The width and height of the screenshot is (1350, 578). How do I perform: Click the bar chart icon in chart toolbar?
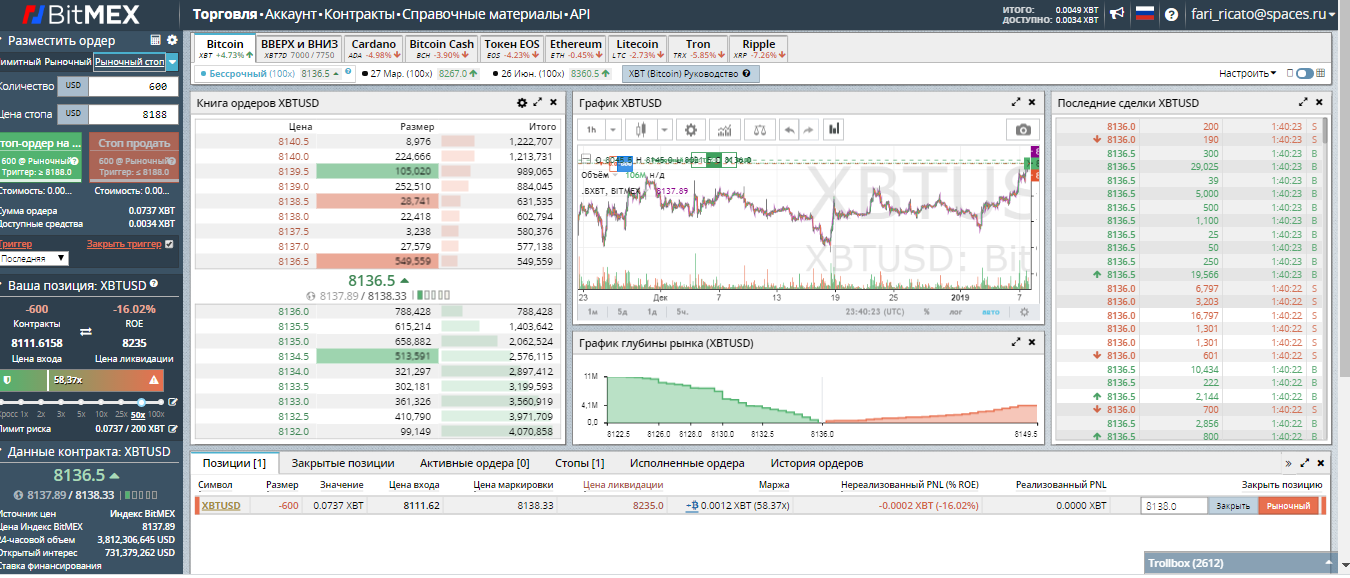tap(834, 130)
